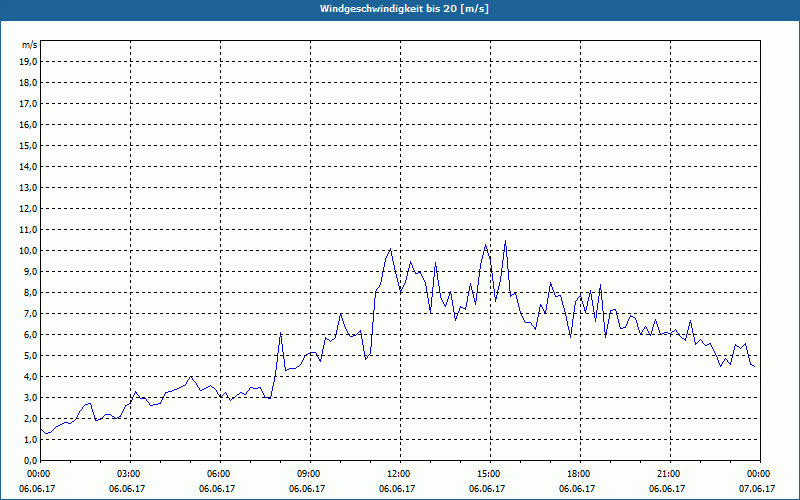The image size is (800, 500).
Task: Select the 18,0 y-axis label
Action: (28, 83)
